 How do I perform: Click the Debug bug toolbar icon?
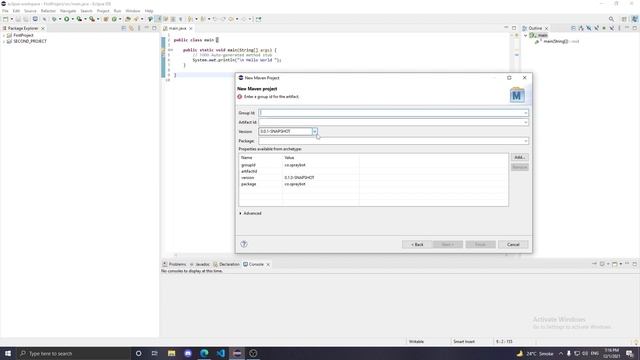54,19
